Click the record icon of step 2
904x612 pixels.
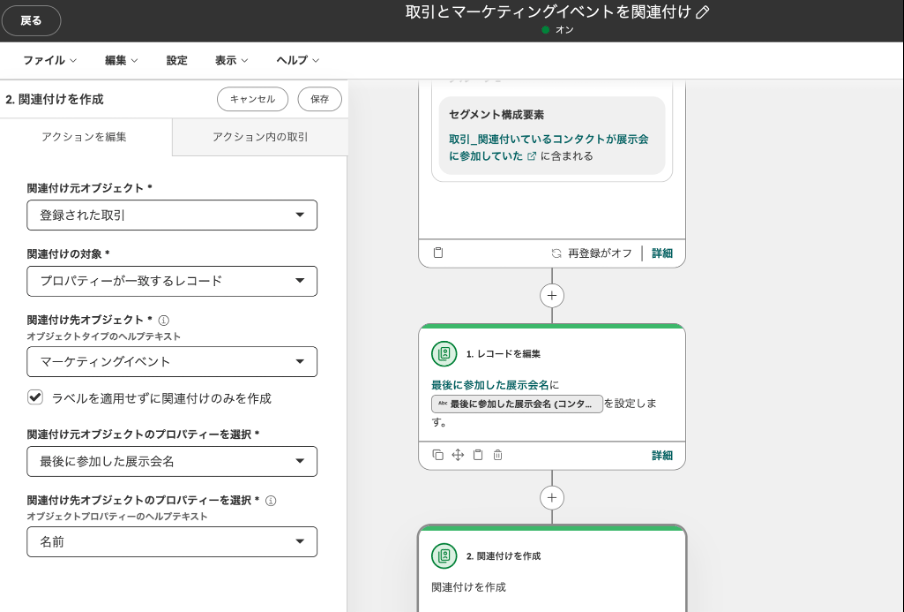point(444,556)
